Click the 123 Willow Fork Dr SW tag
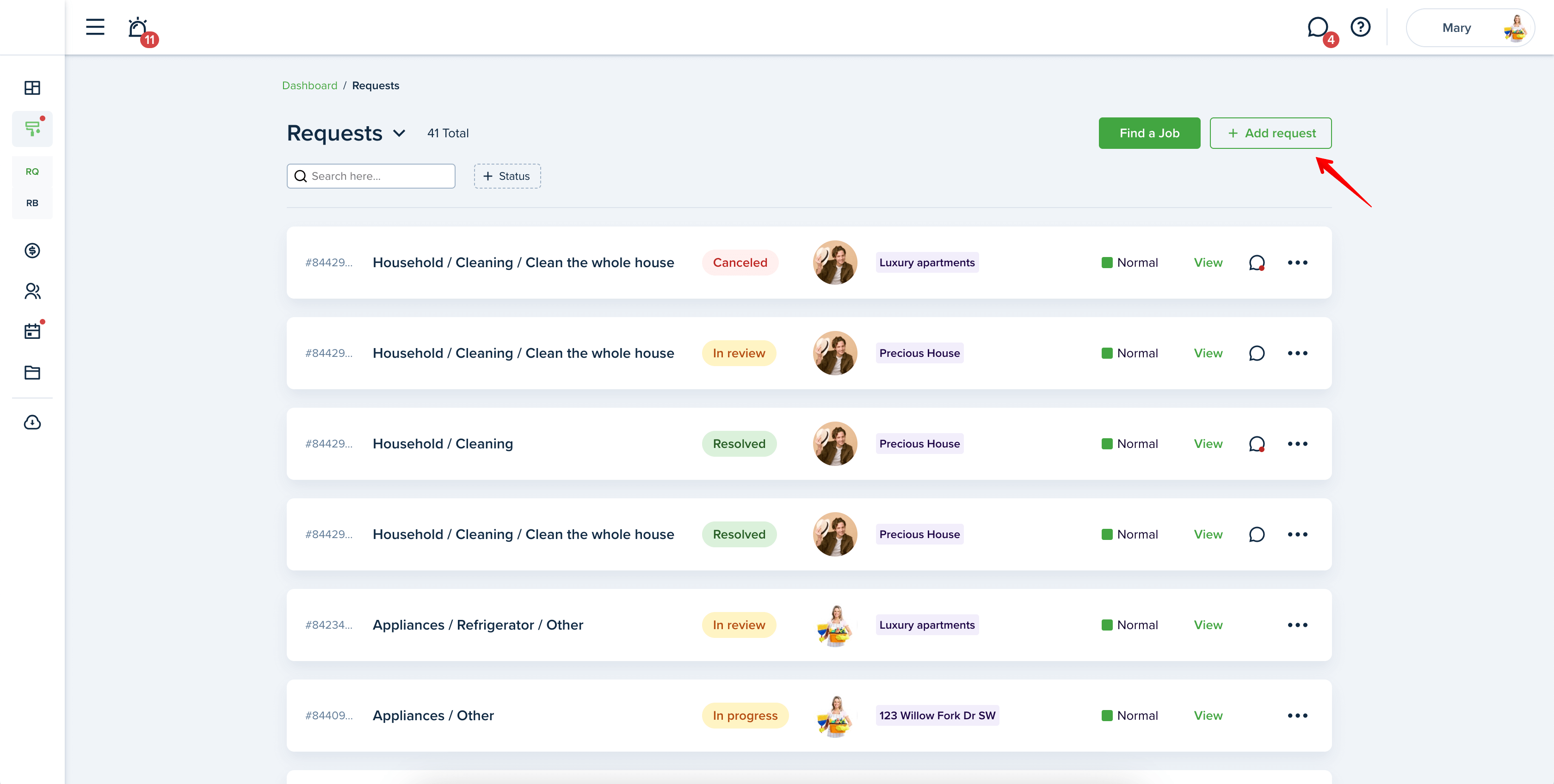Viewport: 1554px width, 784px height. tap(937, 716)
